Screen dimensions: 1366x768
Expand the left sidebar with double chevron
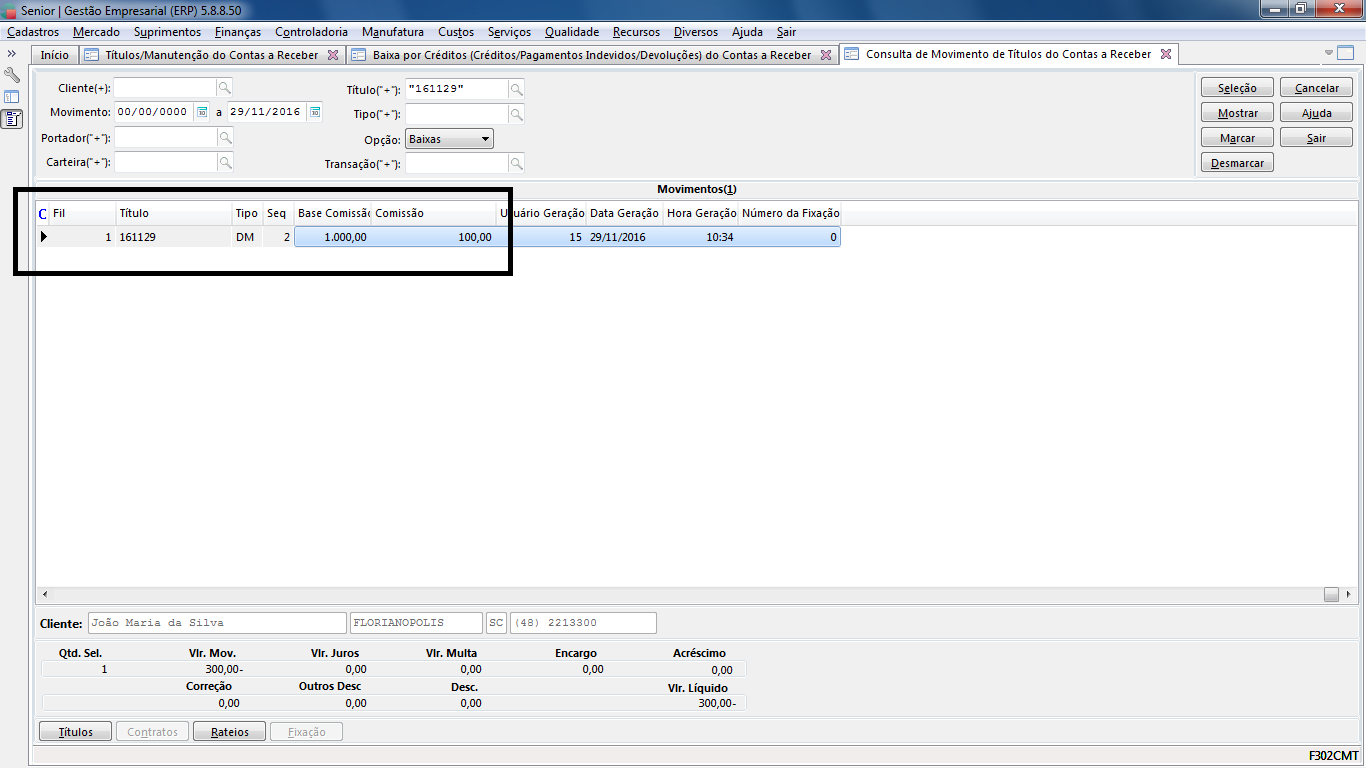click(12, 53)
